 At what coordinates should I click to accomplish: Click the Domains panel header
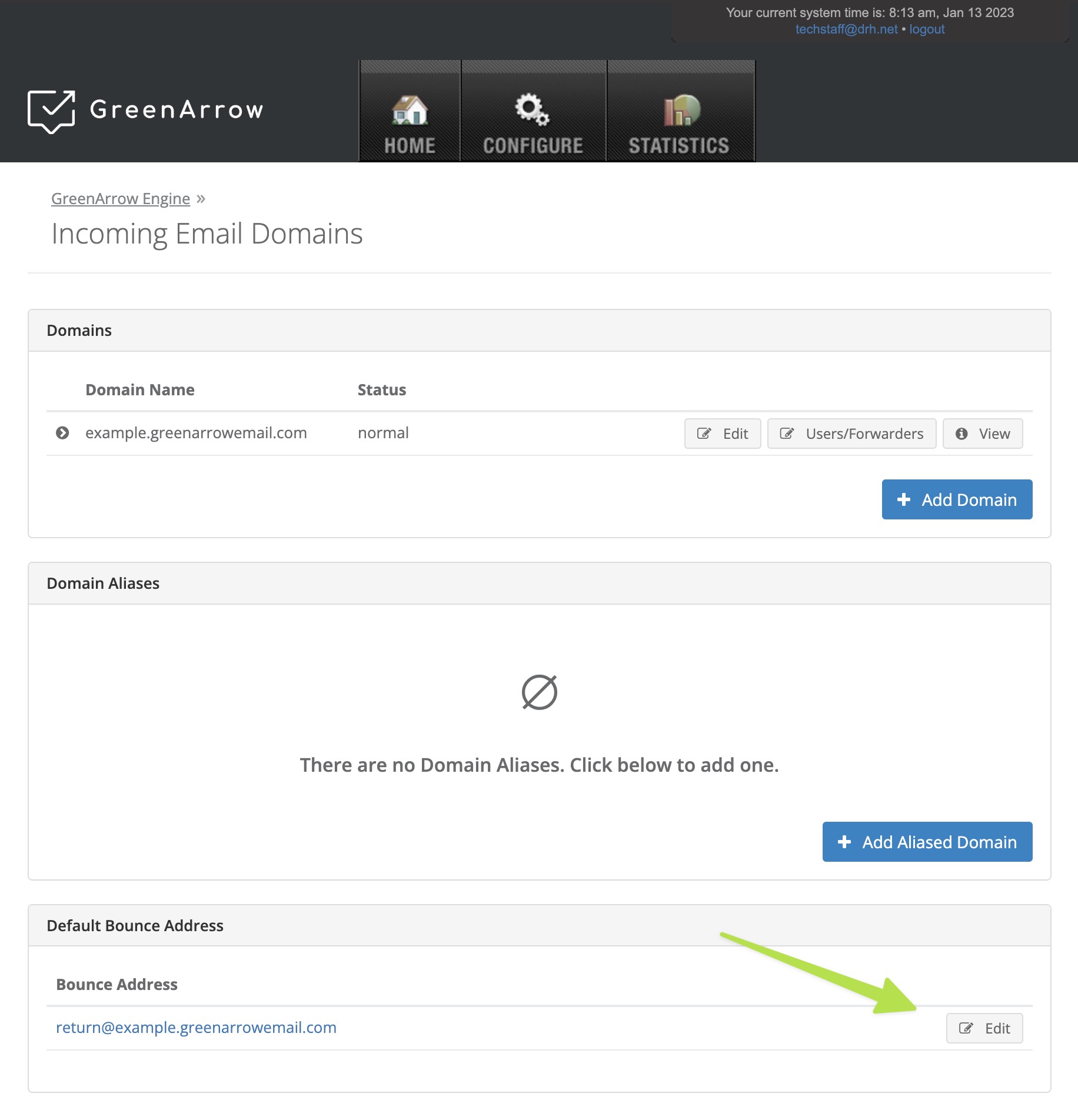click(x=79, y=331)
